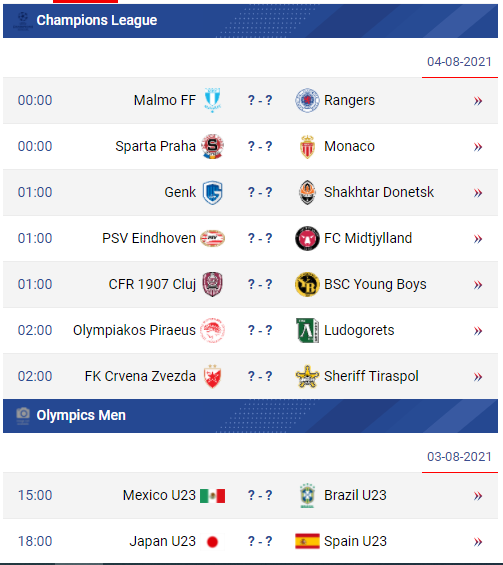Click the Ludogorets club badge

pyautogui.click(x=307, y=330)
